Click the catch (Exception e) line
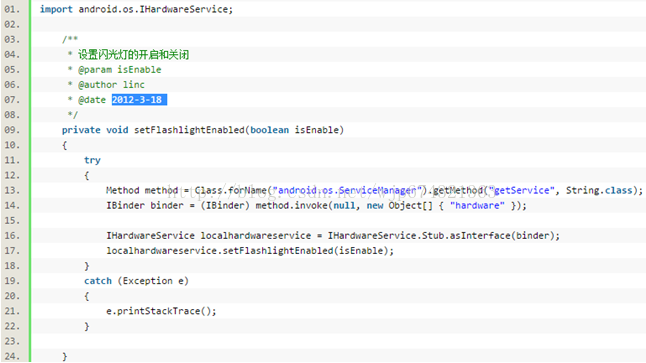Image resolution: width=646 pixels, height=363 pixels. [136, 281]
